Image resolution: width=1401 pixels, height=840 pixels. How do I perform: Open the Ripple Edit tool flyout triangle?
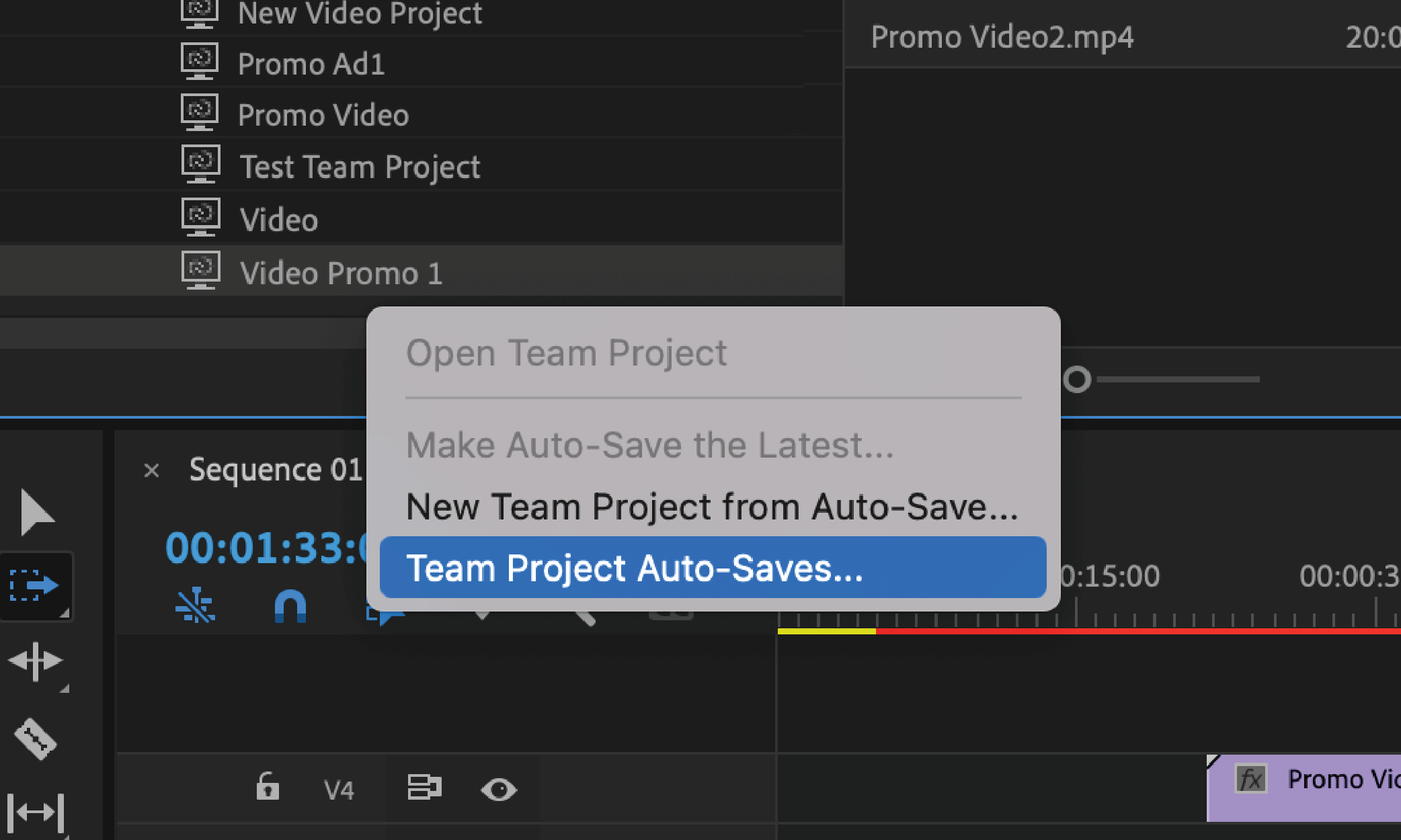click(x=65, y=687)
